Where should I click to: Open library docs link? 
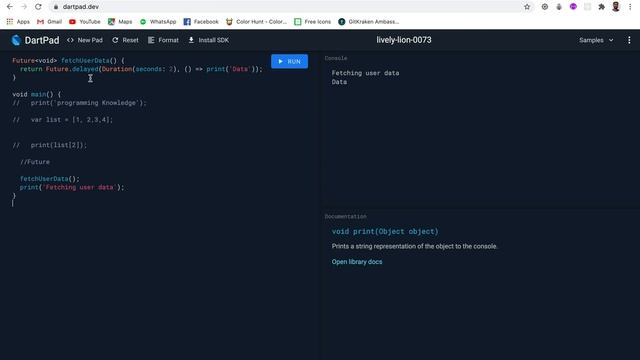coord(357,262)
